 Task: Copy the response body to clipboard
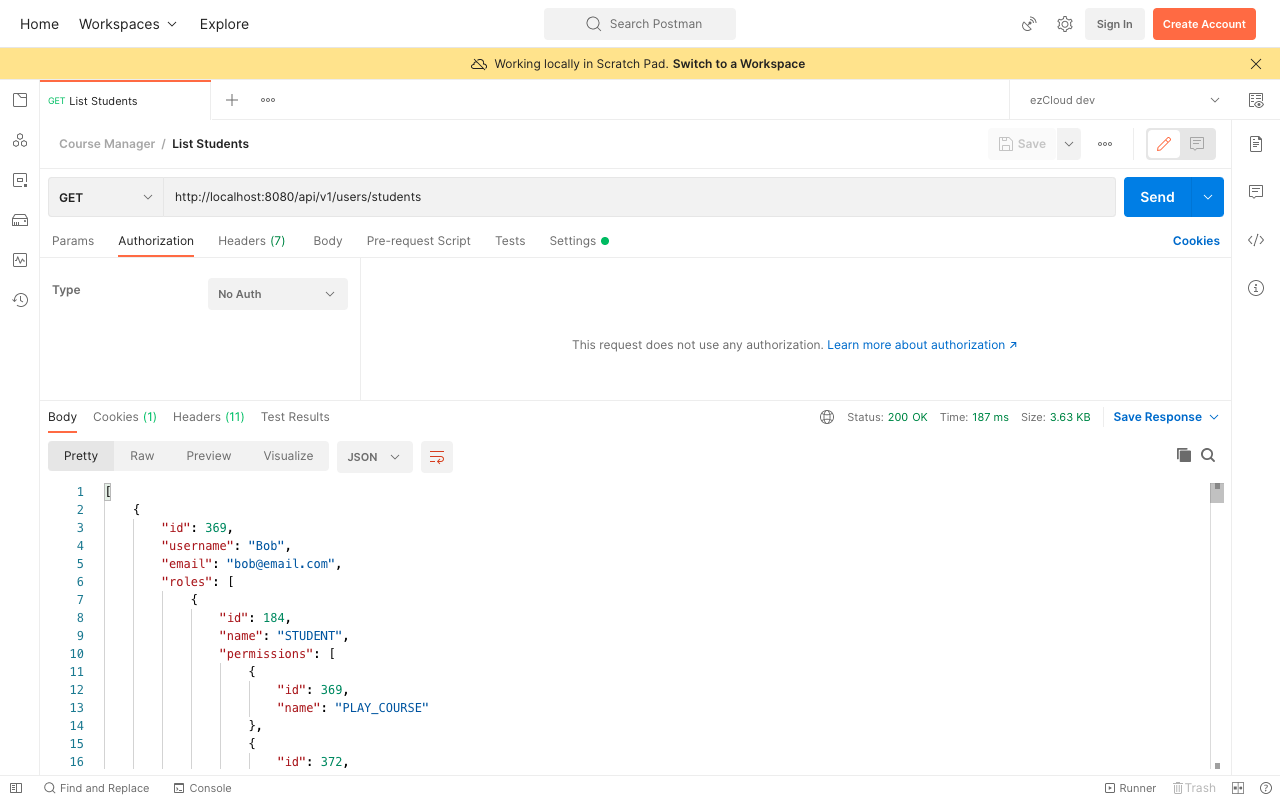click(x=1184, y=455)
